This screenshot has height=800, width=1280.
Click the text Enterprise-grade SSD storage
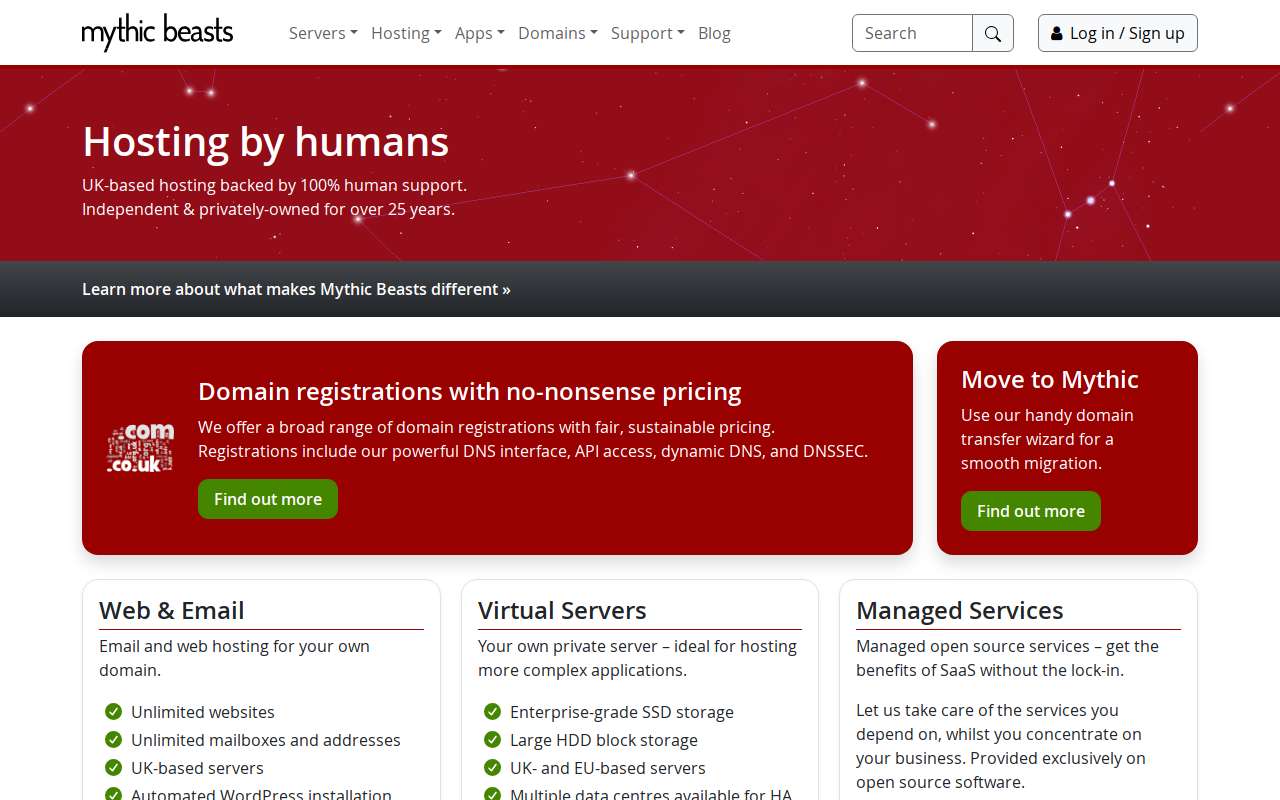(622, 712)
